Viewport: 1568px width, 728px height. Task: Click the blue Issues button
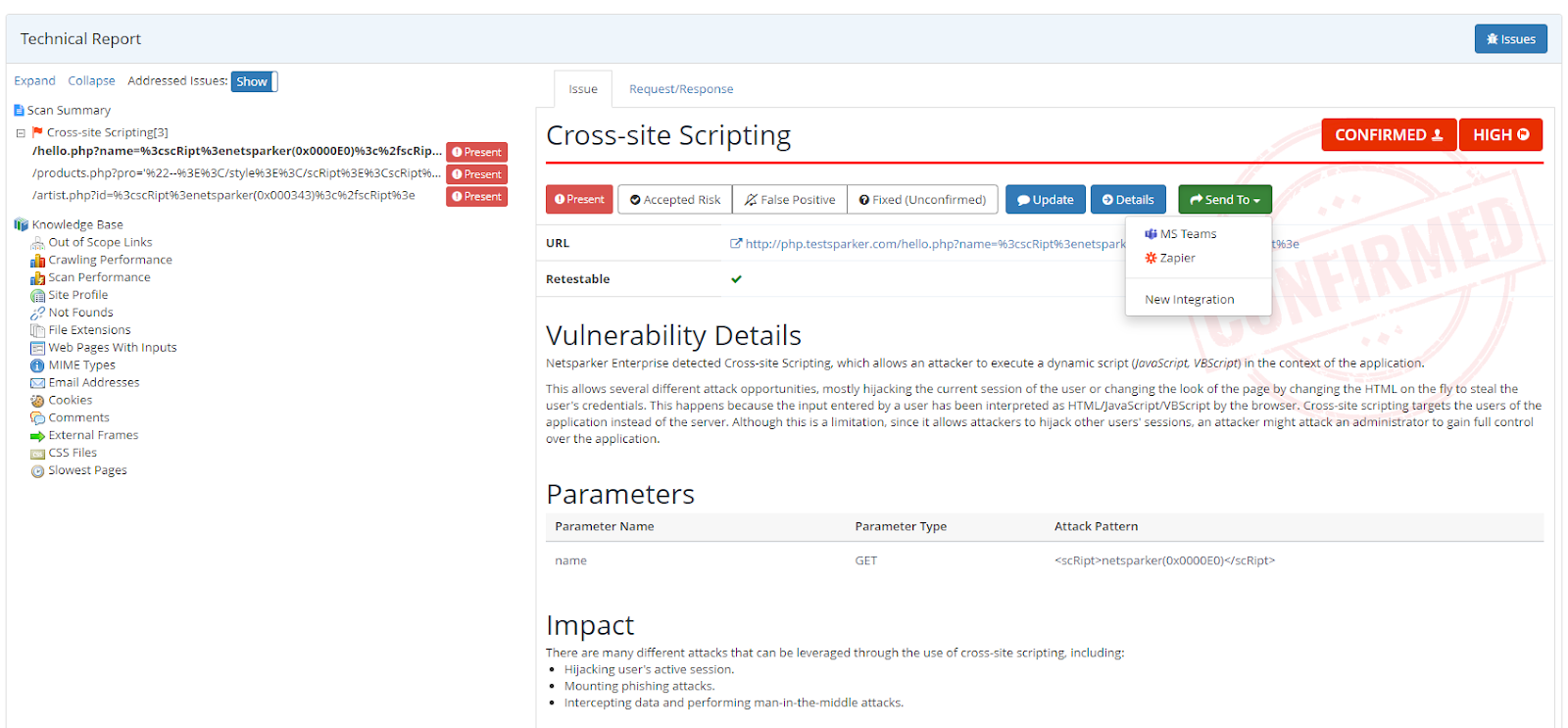point(1510,39)
